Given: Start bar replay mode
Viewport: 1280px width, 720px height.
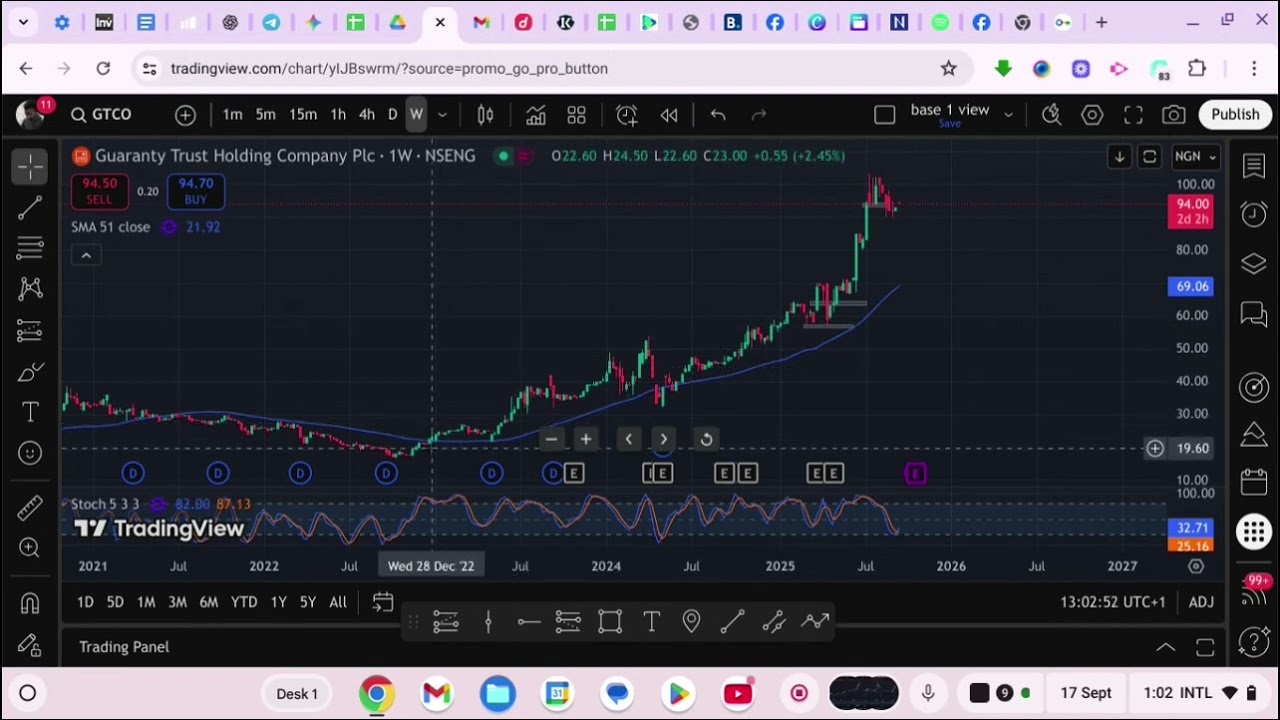Looking at the screenshot, I should pos(669,115).
